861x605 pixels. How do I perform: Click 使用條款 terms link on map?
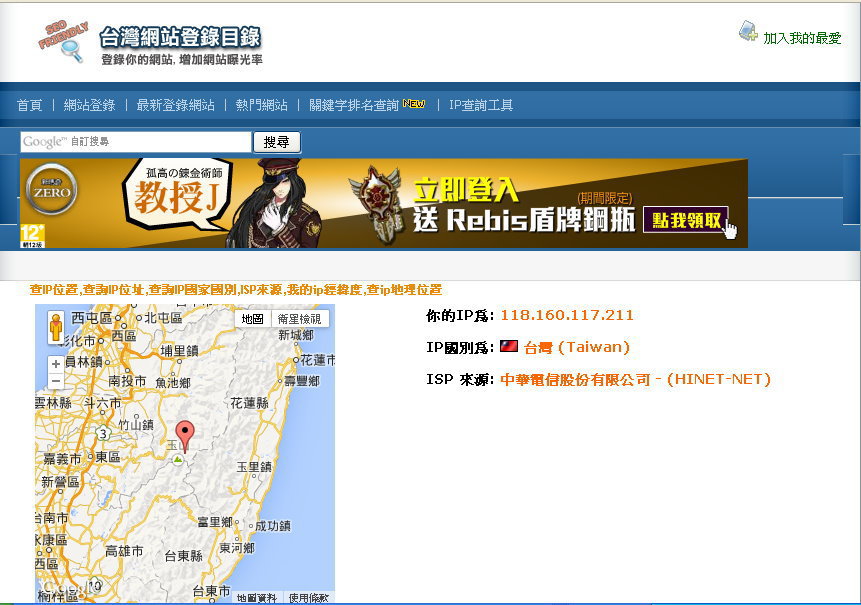[309, 598]
